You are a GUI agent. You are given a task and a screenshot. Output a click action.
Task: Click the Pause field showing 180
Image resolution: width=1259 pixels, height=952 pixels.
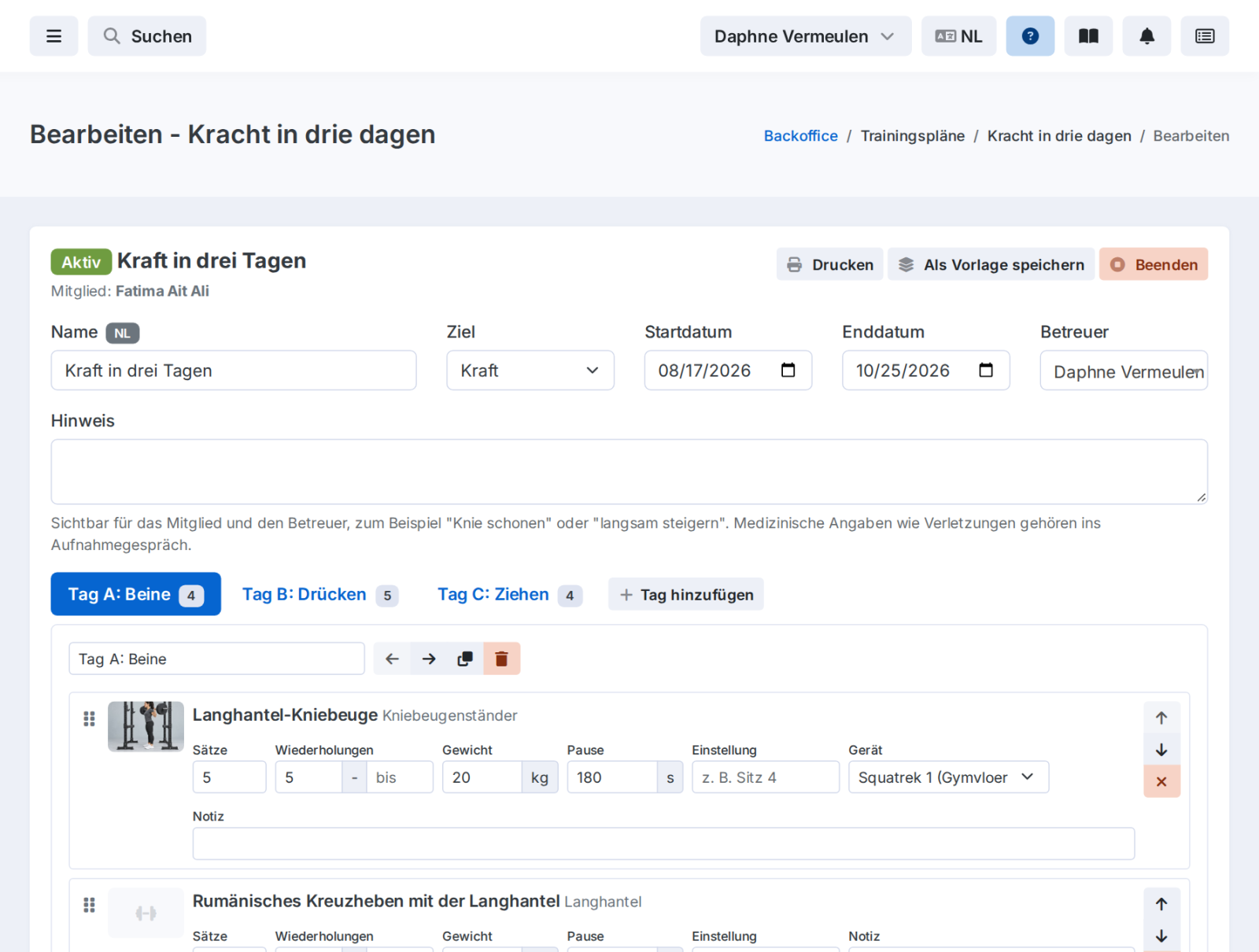[612, 777]
